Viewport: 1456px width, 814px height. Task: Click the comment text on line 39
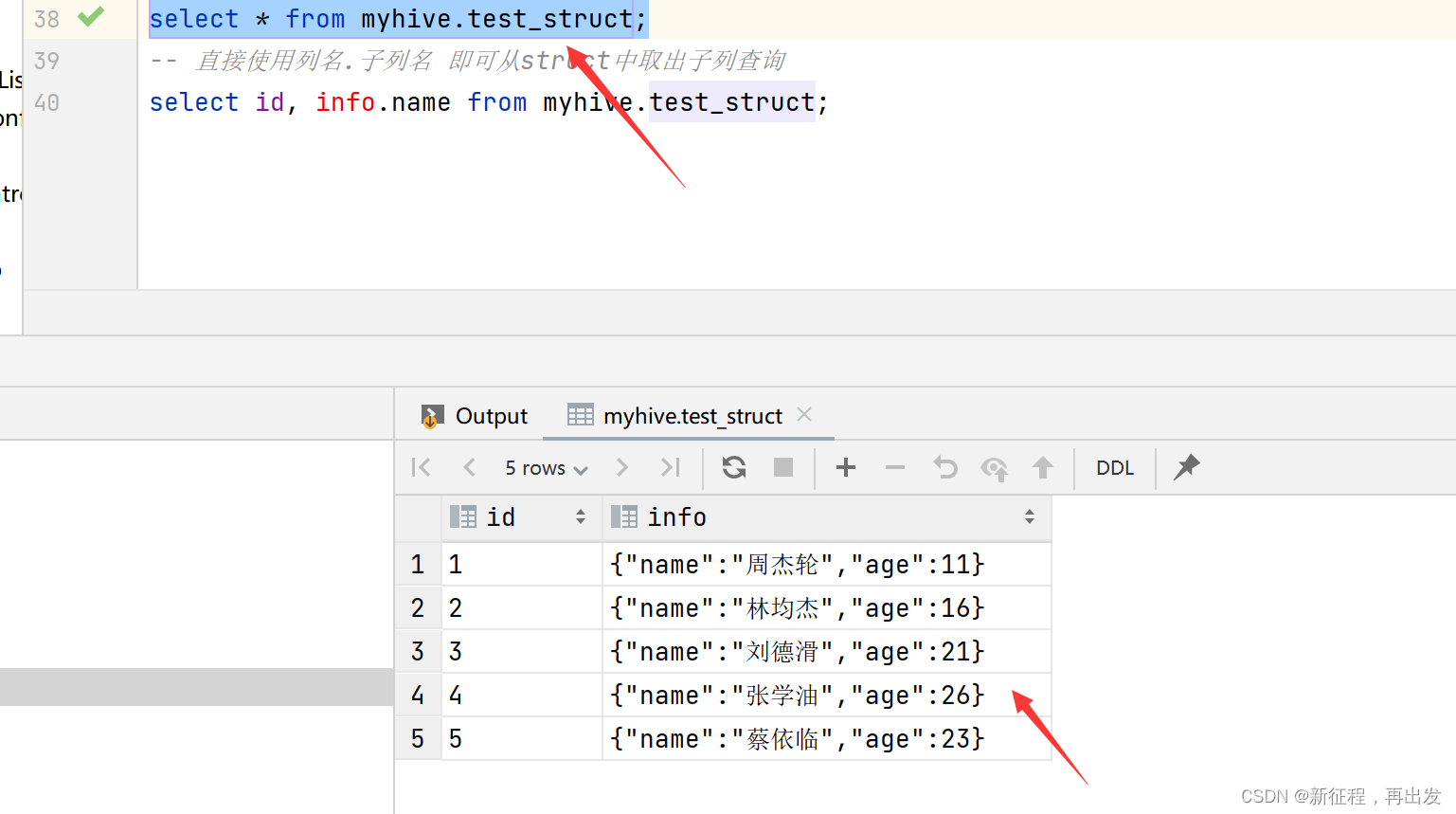(468, 61)
